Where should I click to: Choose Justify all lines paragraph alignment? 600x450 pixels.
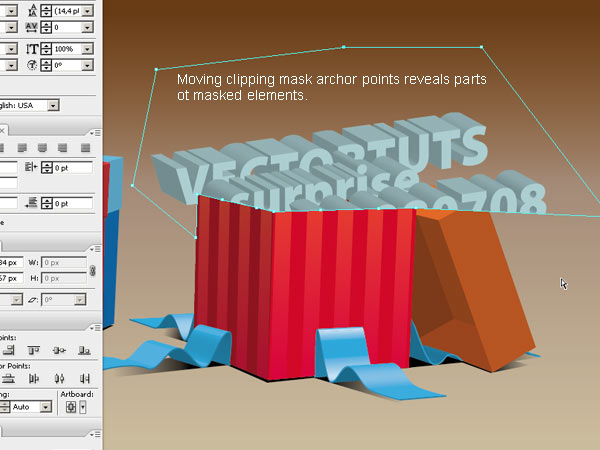pyautogui.click(x=85, y=148)
